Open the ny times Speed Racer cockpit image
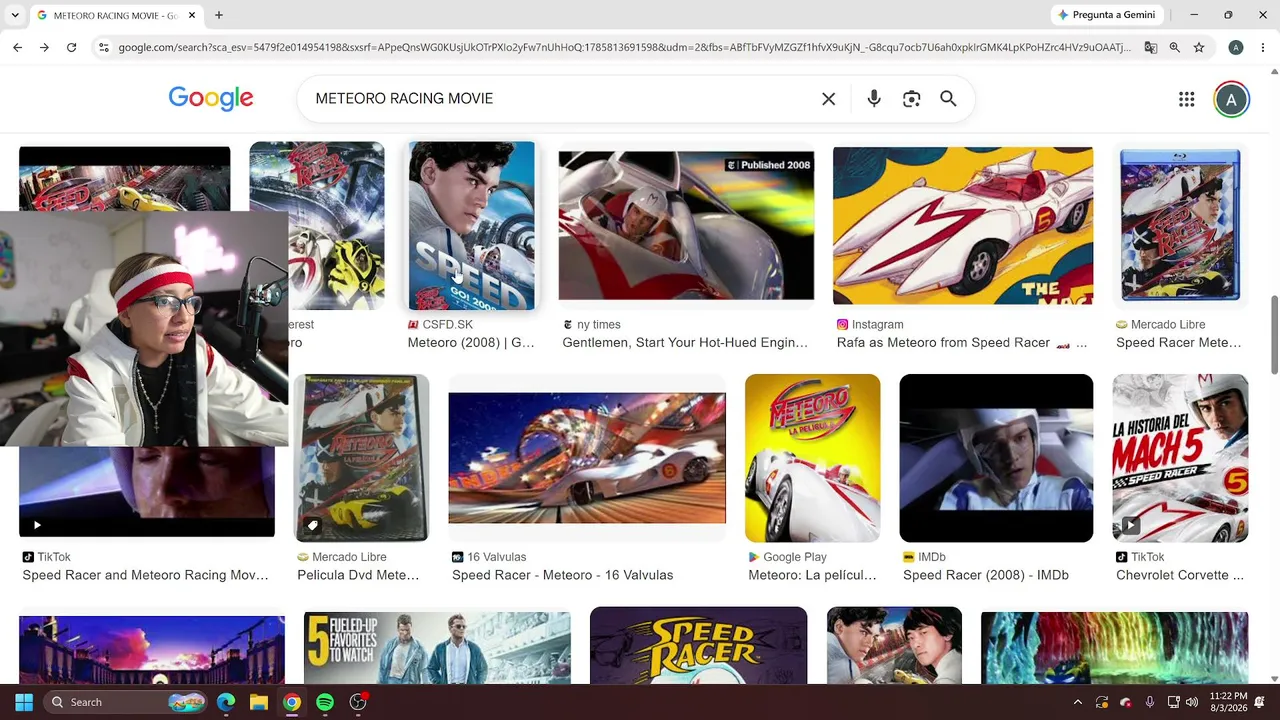 686,226
